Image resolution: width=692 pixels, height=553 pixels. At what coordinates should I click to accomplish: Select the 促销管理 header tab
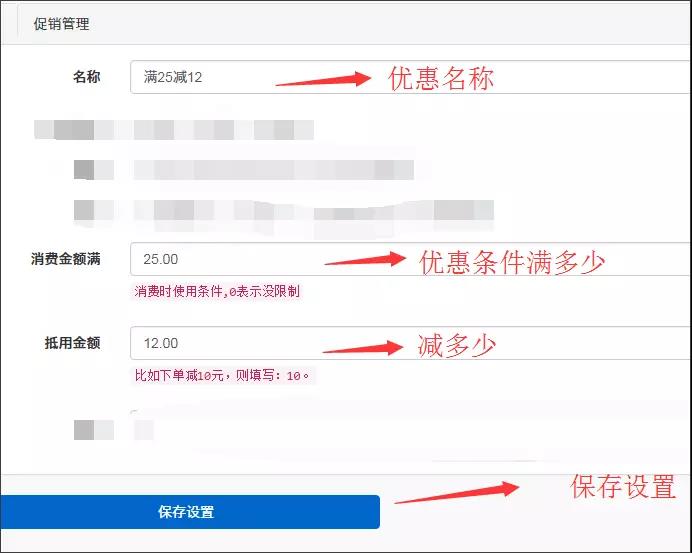pyautogui.click(x=61, y=24)
